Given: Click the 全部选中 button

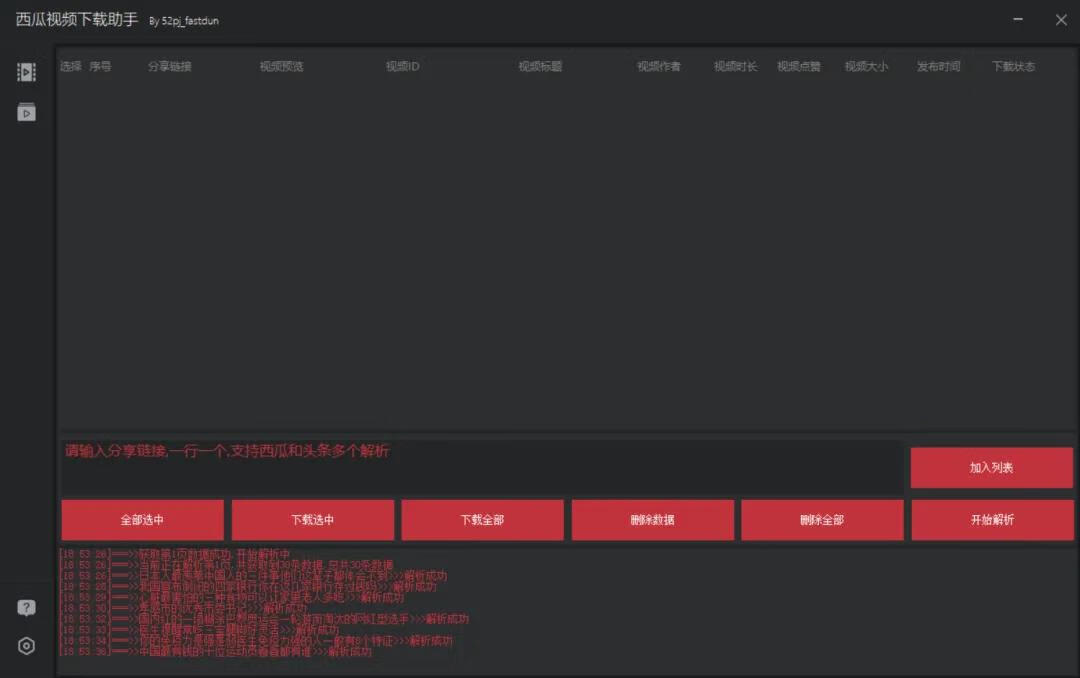Looking at the screenshot, I should [x=142, y=520].
